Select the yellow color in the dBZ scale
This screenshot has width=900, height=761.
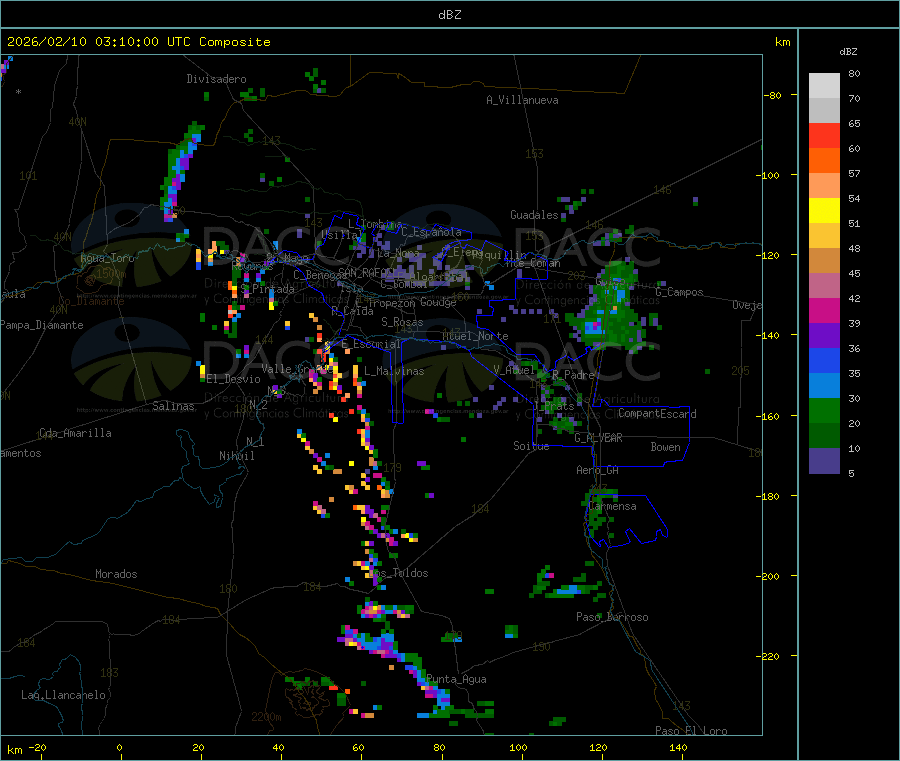click(824, 210)
